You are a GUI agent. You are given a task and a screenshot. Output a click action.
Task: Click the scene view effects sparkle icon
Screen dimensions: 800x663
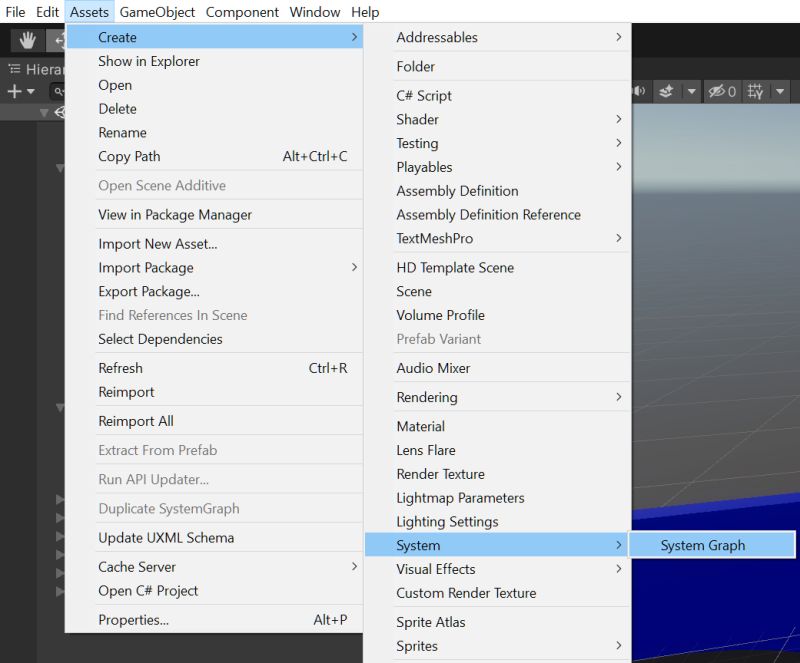pos(666,90)
